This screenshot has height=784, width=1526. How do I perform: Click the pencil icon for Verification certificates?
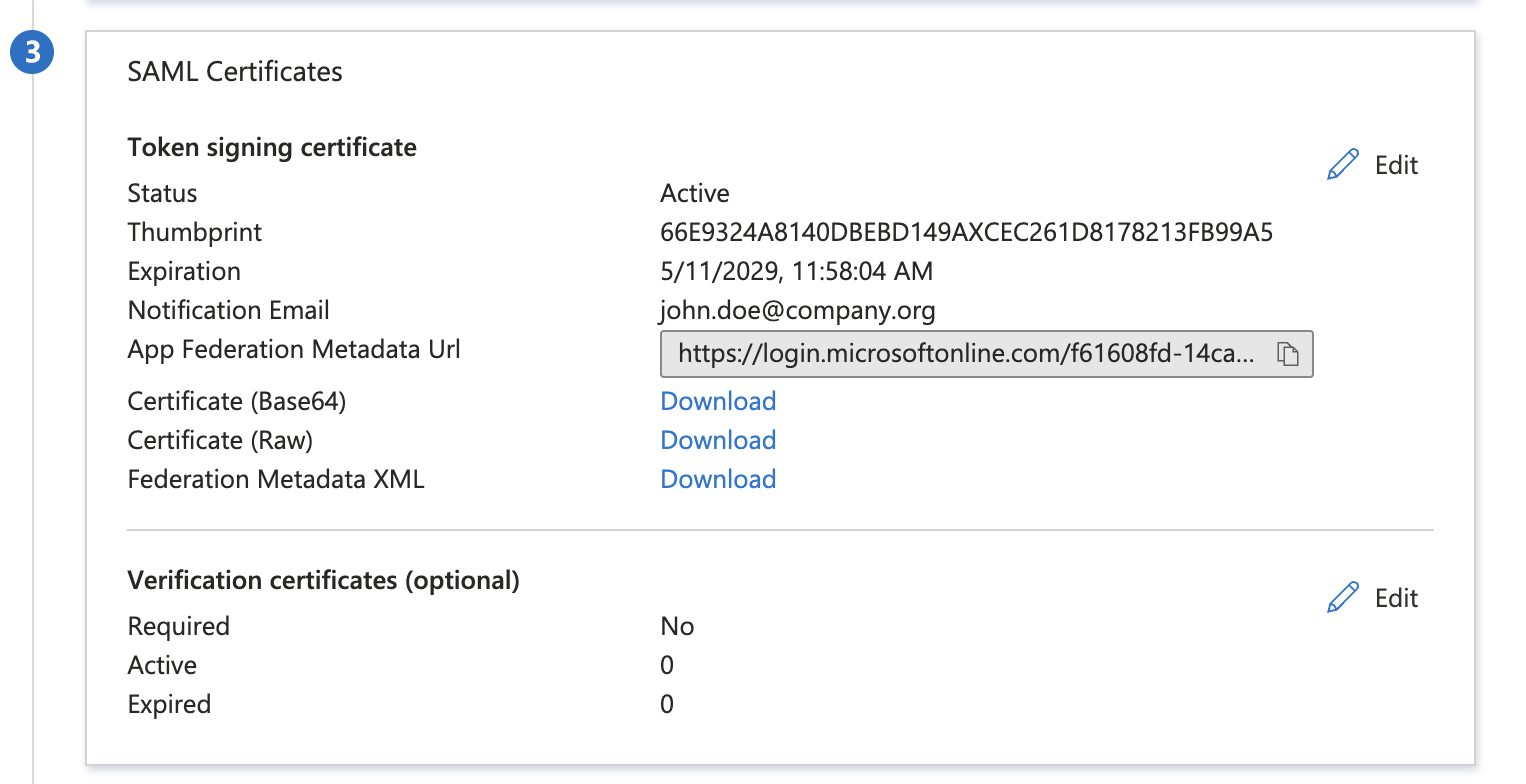1343,598
